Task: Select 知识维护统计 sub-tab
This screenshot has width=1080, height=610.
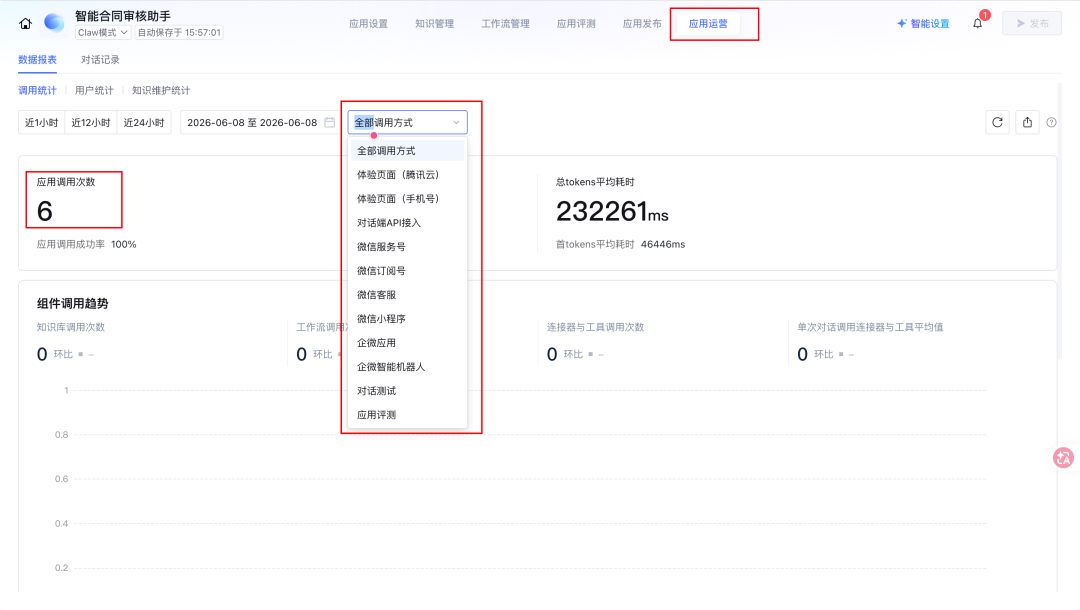Action: (160, 90)
